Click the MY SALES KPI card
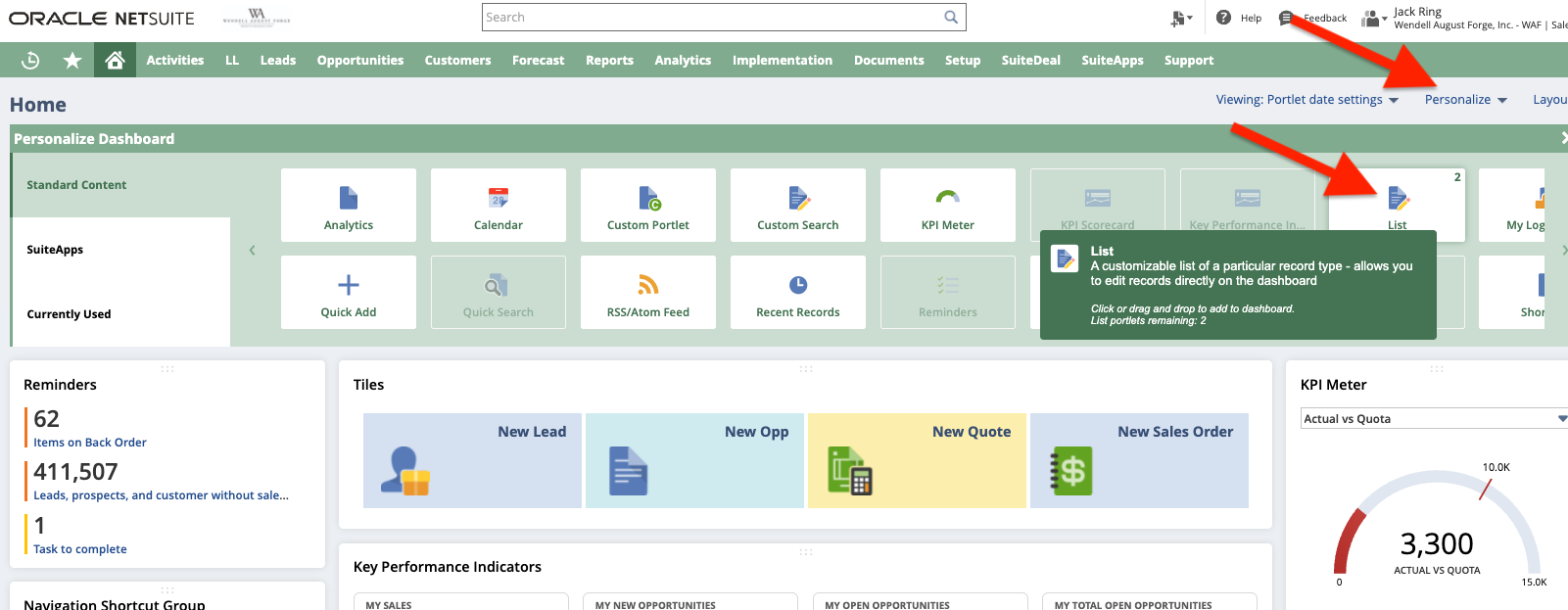This screenshot has height=610, width=1568. coord(460,601)
